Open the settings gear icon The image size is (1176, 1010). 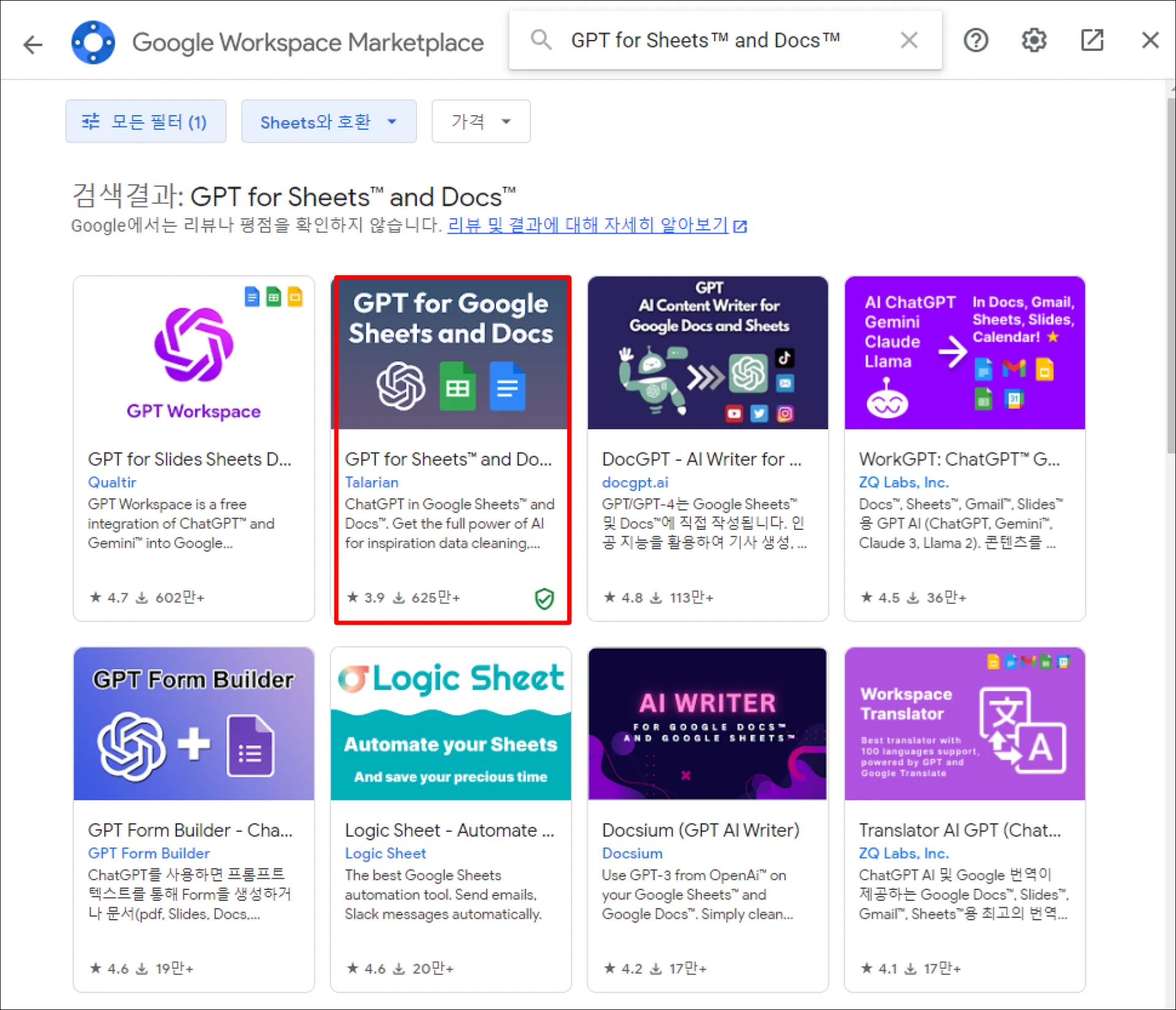(x=1034, y=40)
